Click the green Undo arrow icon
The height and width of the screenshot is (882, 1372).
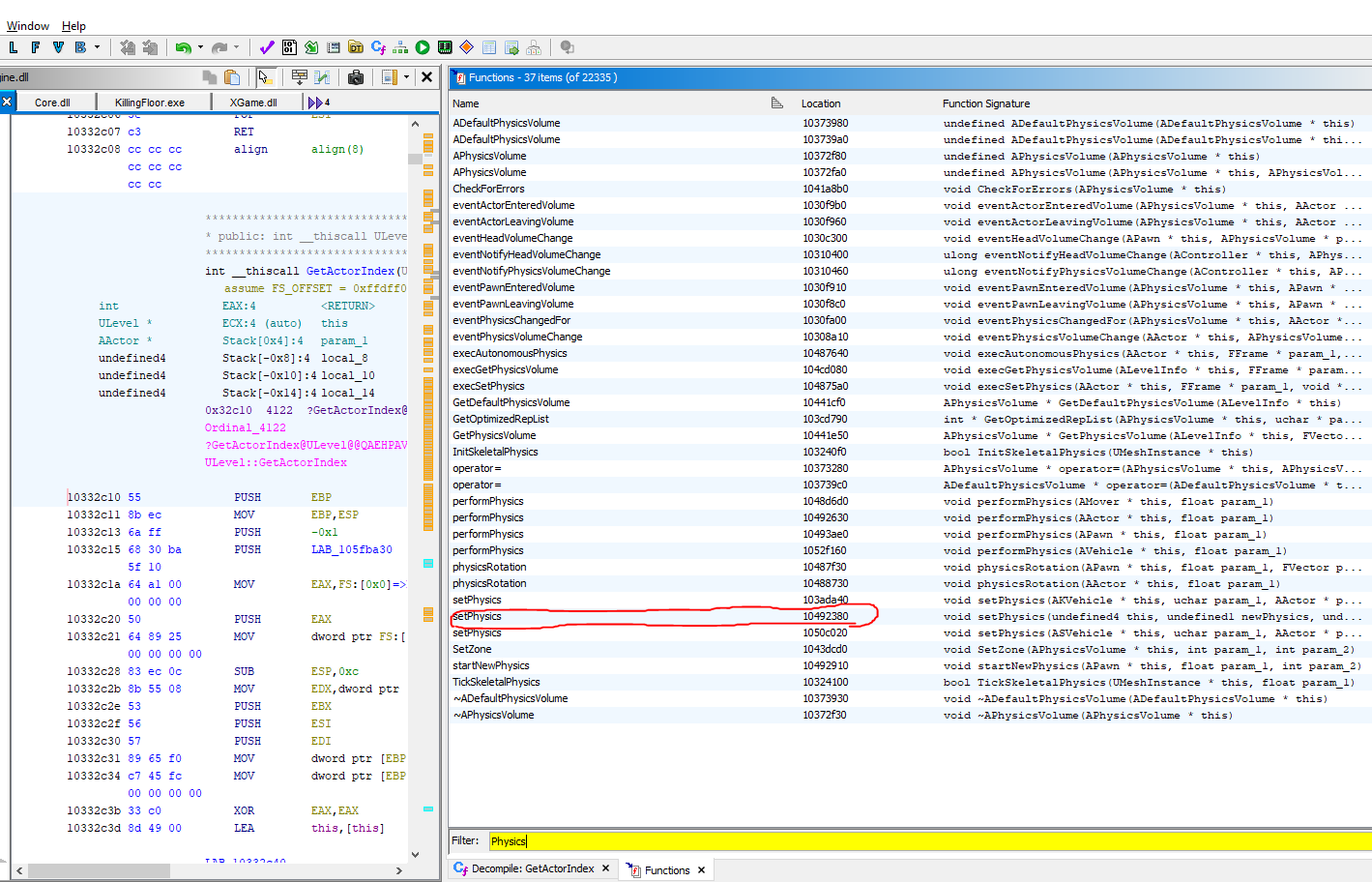pos(183,47)
